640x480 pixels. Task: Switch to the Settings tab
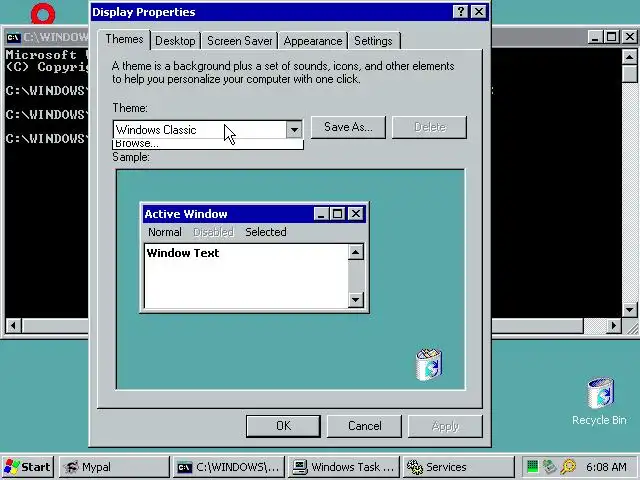(373, 41)
